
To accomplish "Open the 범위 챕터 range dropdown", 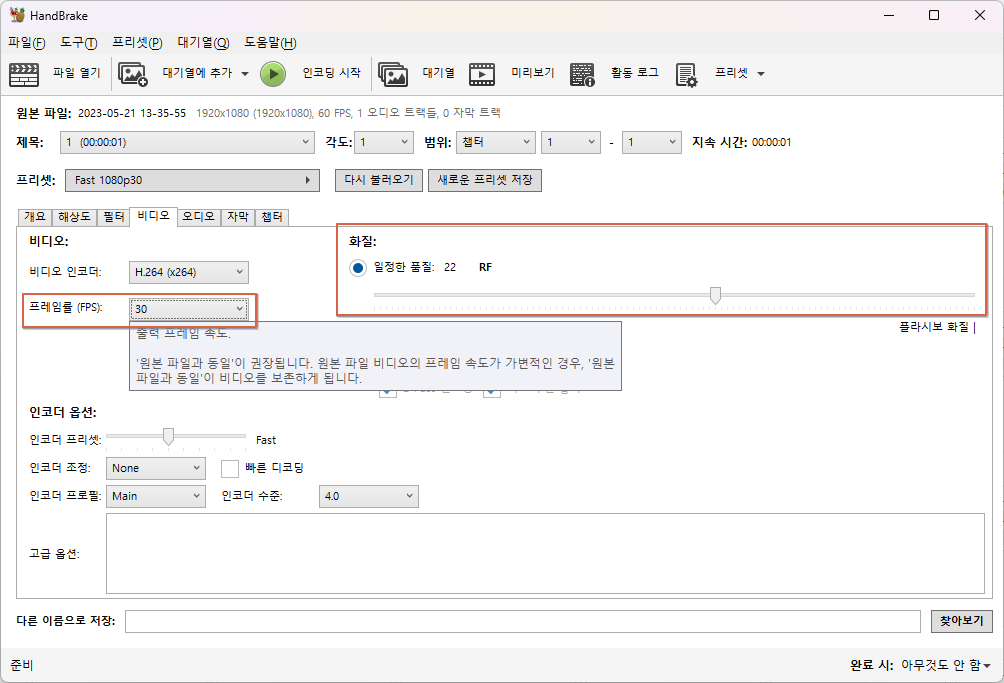I will click(496, 142).
